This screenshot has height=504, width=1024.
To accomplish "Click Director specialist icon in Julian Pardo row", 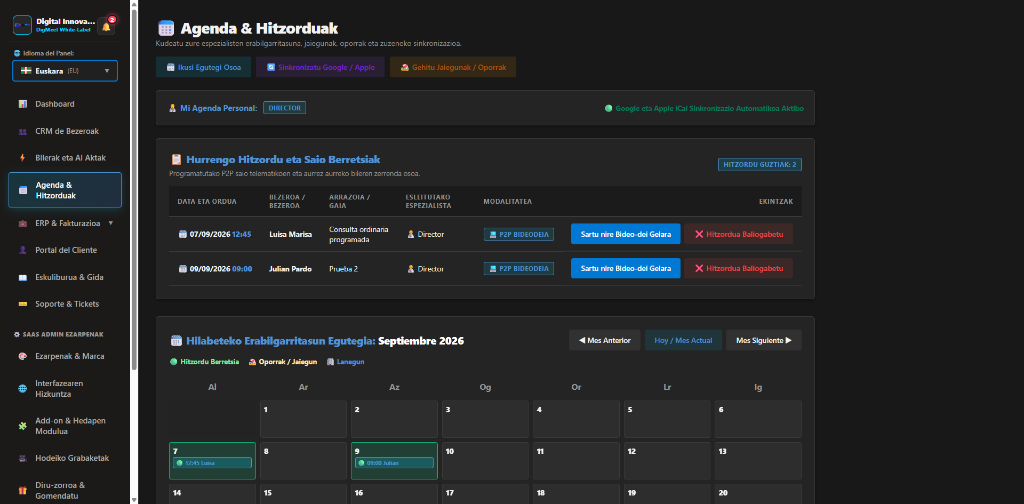I will click(x=411, y=268).
